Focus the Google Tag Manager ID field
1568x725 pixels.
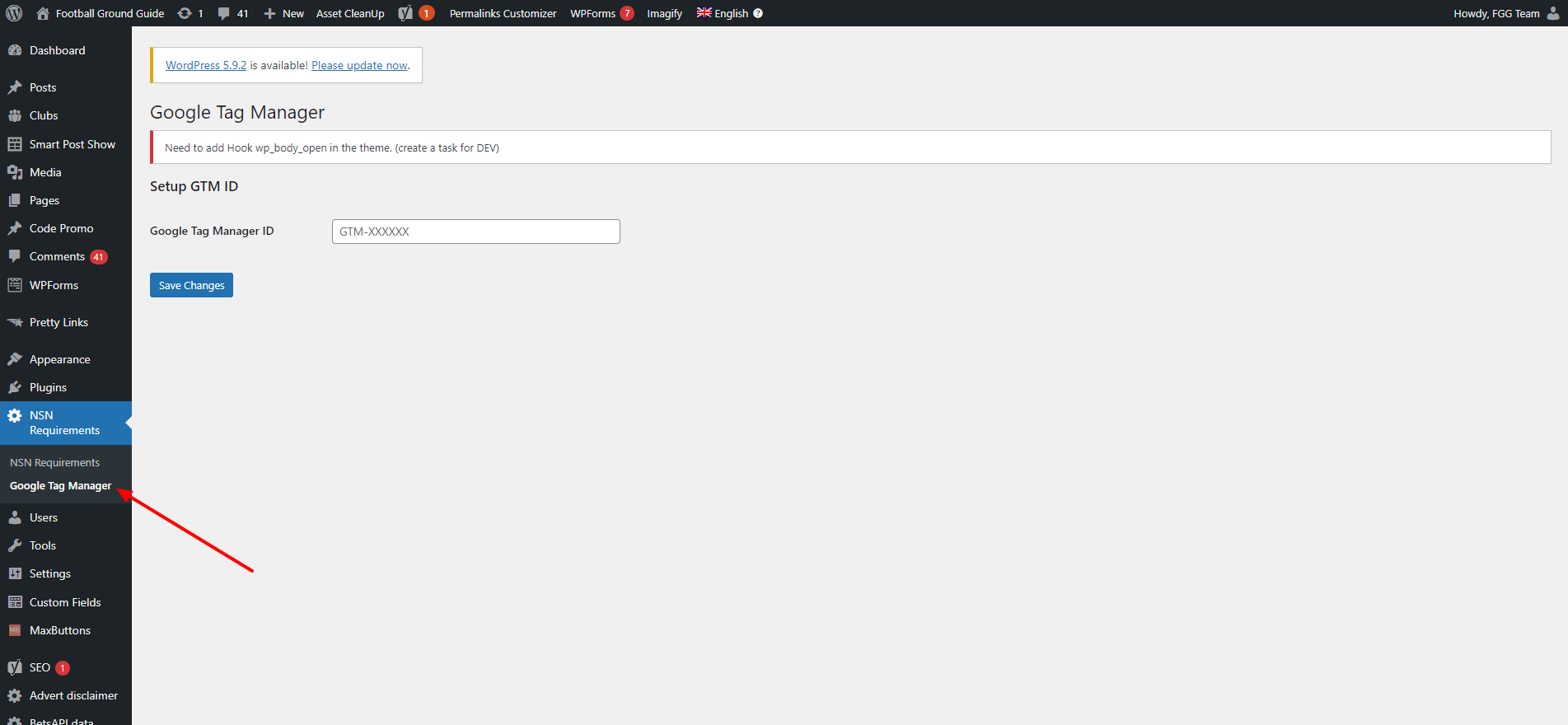click(x=475, y=232)
